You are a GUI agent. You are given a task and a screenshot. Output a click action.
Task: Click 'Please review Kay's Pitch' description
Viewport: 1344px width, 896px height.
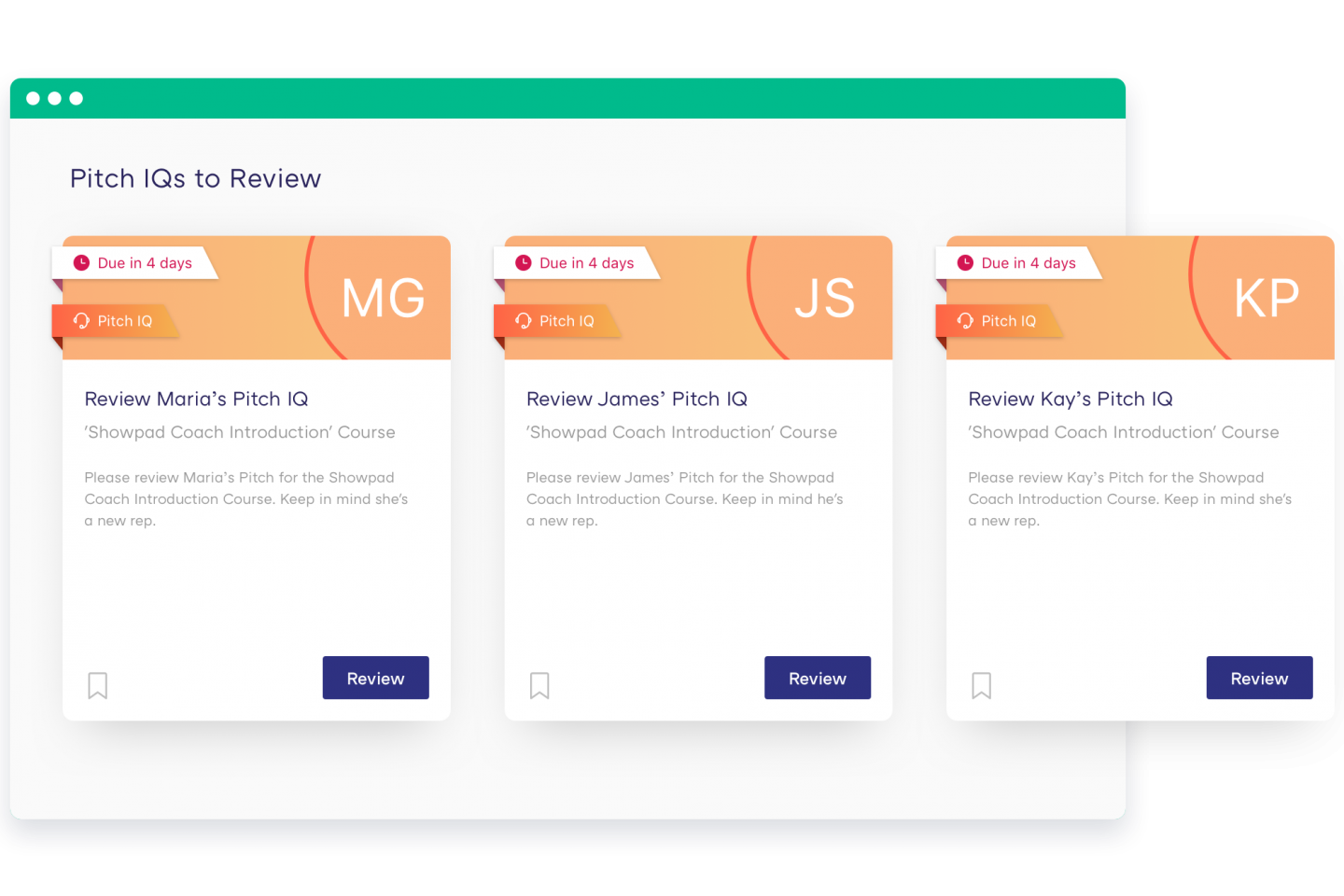[1130, 499]
